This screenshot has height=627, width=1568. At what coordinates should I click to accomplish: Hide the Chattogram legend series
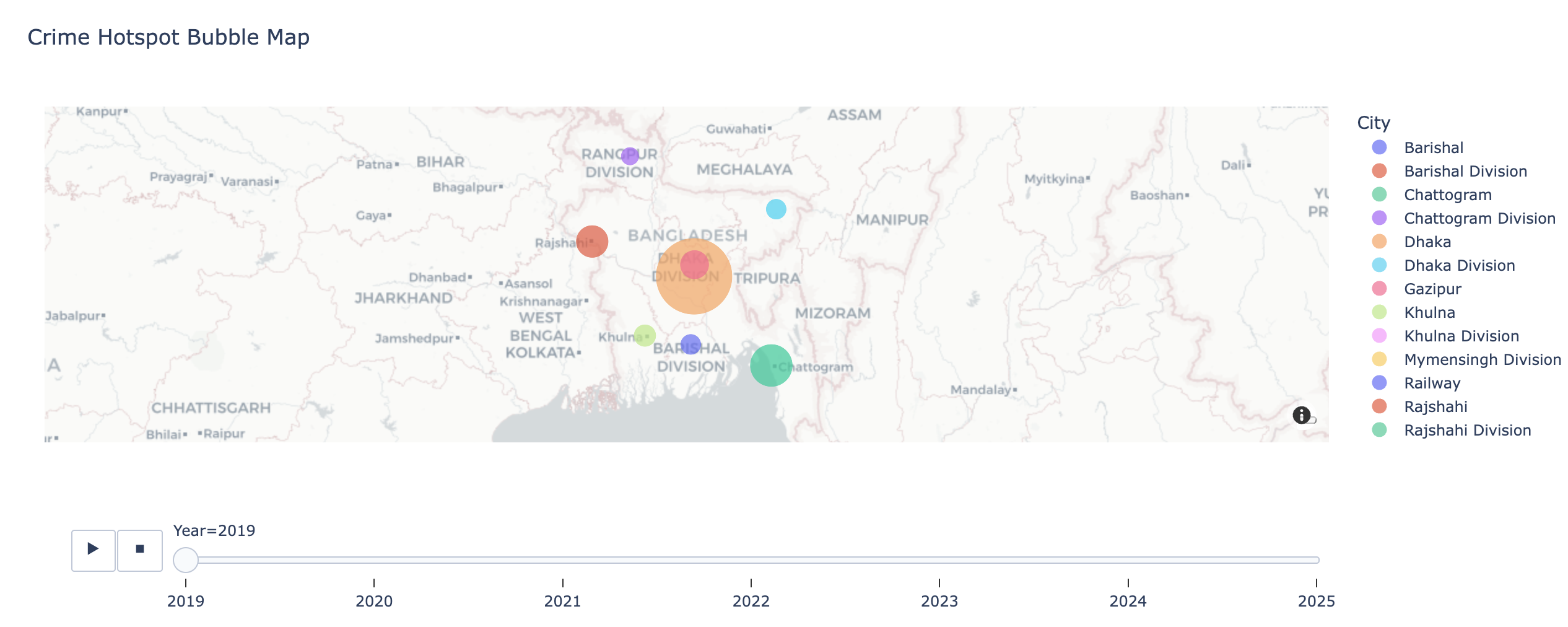click(1448, 195)
